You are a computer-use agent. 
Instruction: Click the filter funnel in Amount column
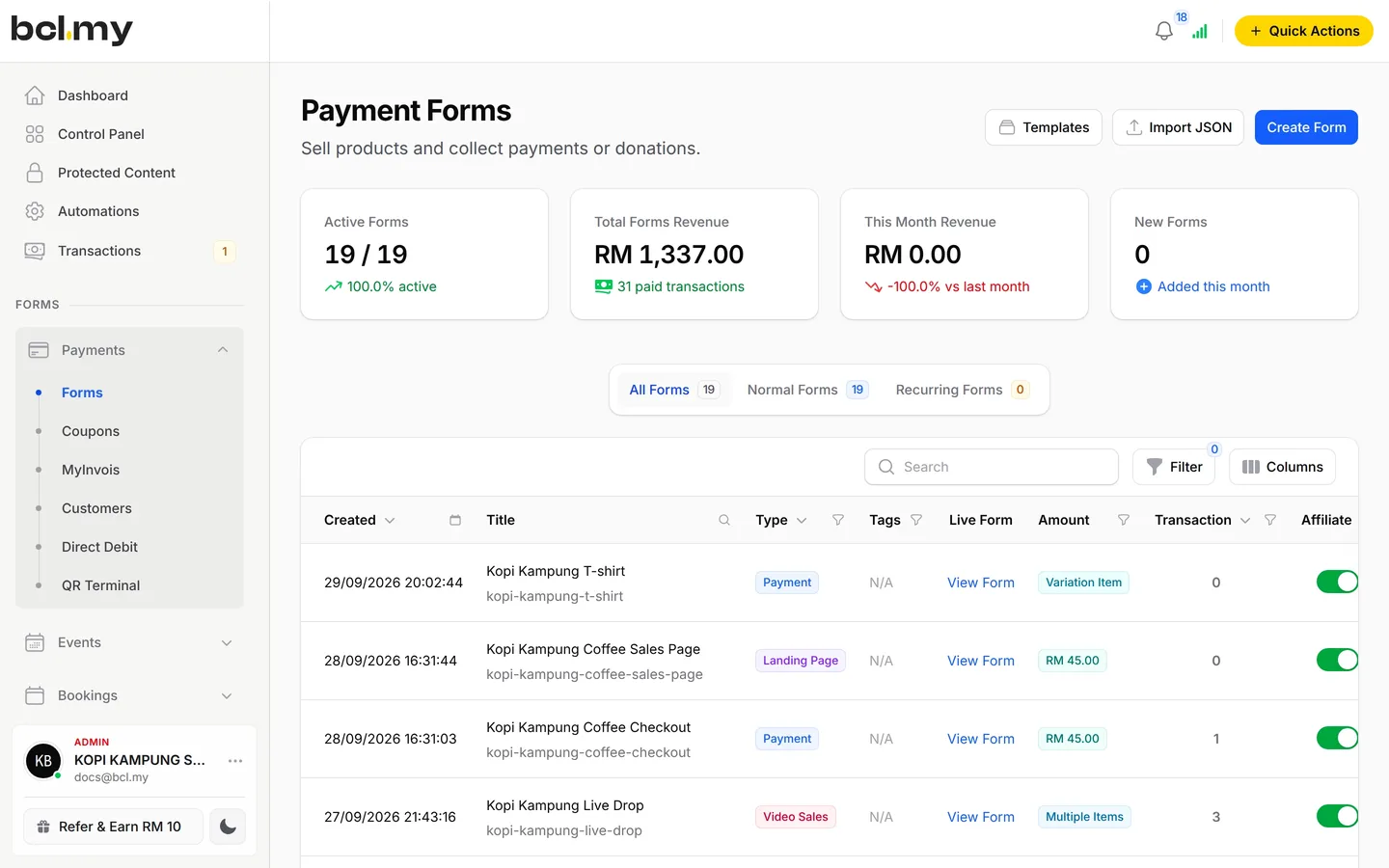[x=1124, y=520]
